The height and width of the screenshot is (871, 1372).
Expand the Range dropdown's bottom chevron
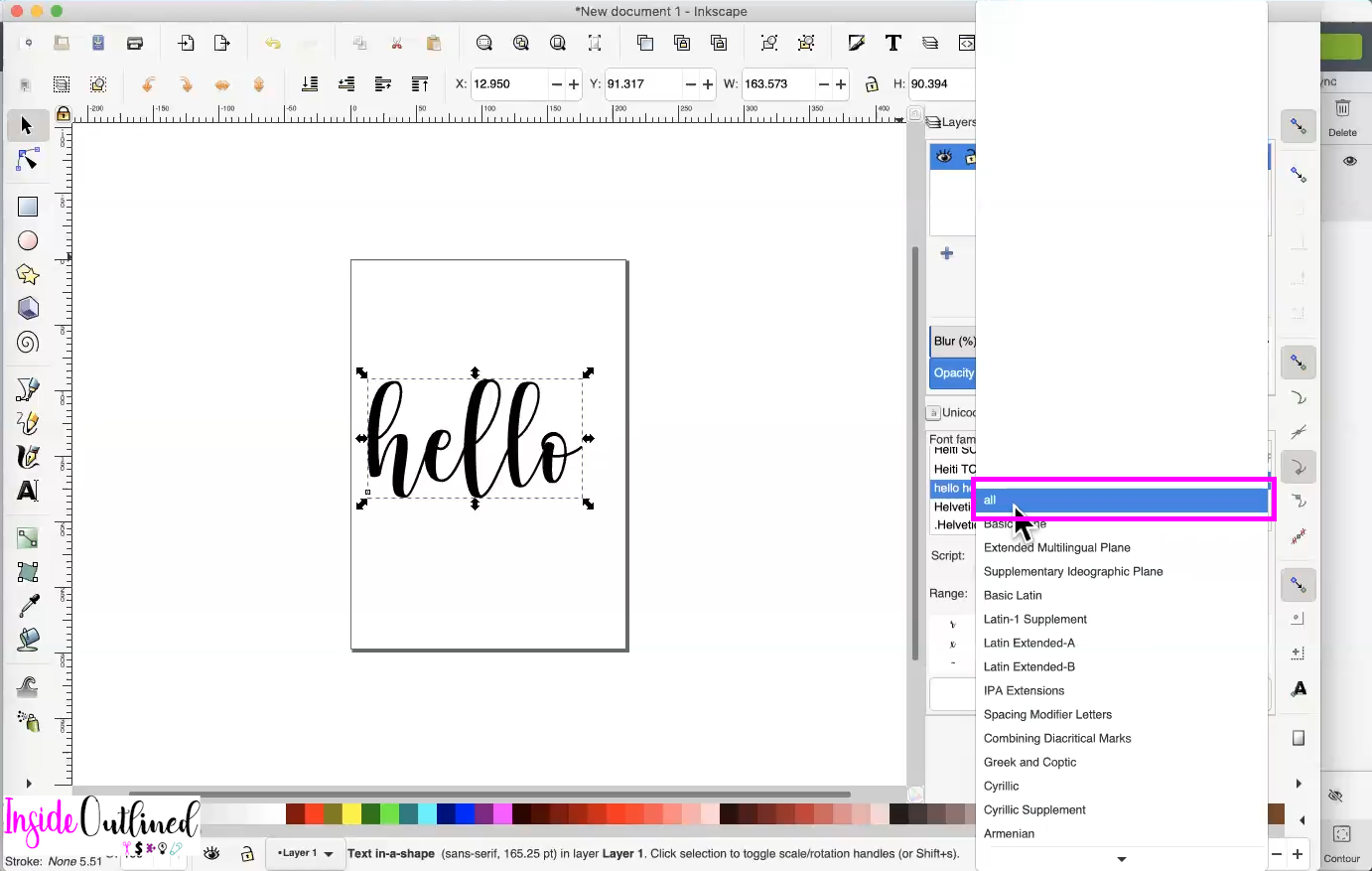(x=1122, y=860)
